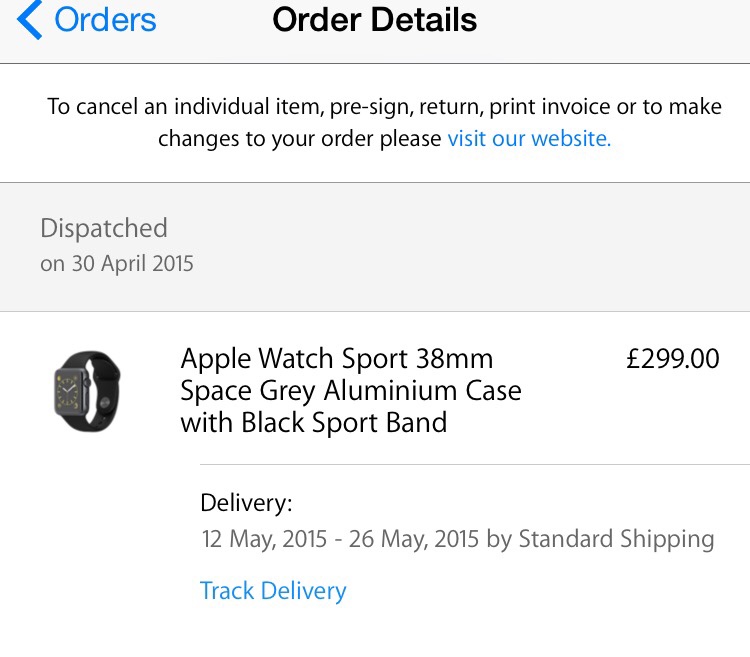This screenshot has height=657, width=750.
Task: Tap the word 'by' before Standard Shipping
Action: coord(499,540)
